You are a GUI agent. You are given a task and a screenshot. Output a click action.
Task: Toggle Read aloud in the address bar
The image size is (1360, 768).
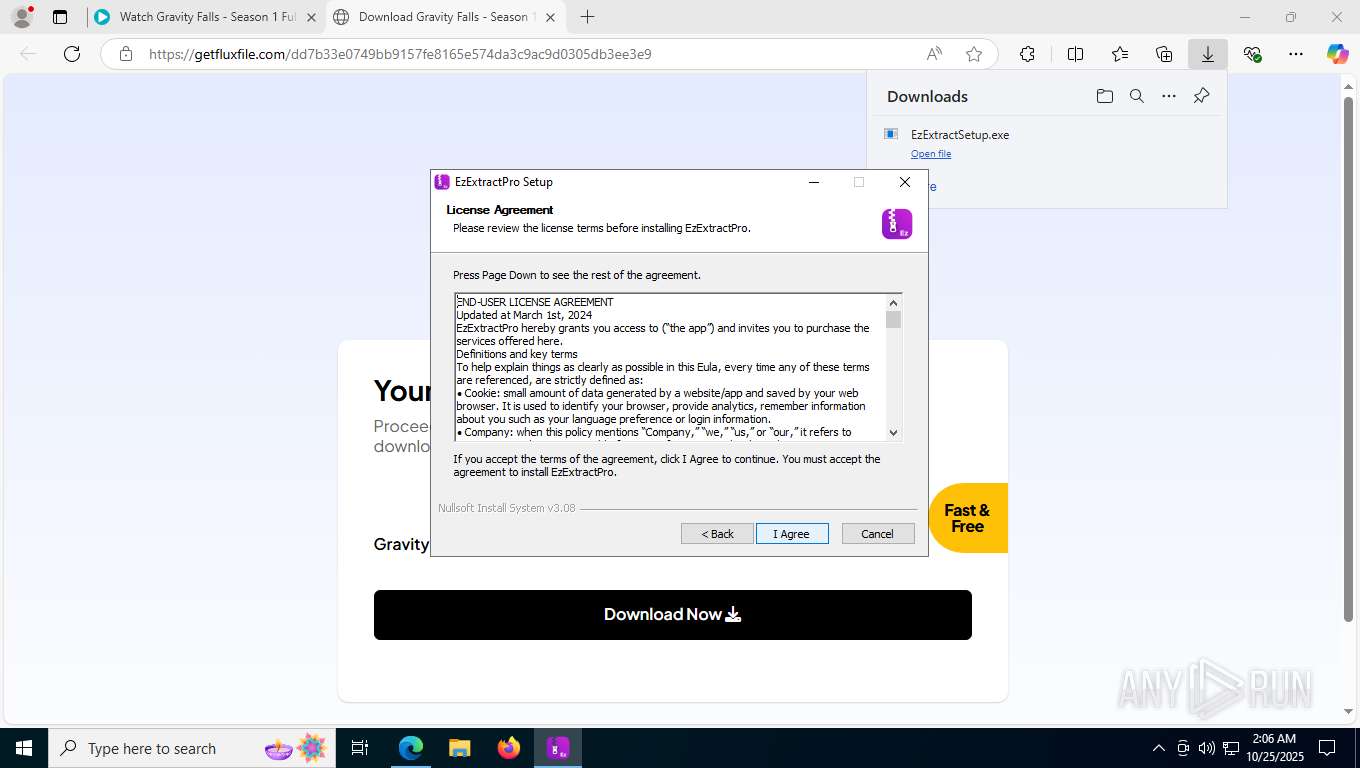click(x=934, y=54)
